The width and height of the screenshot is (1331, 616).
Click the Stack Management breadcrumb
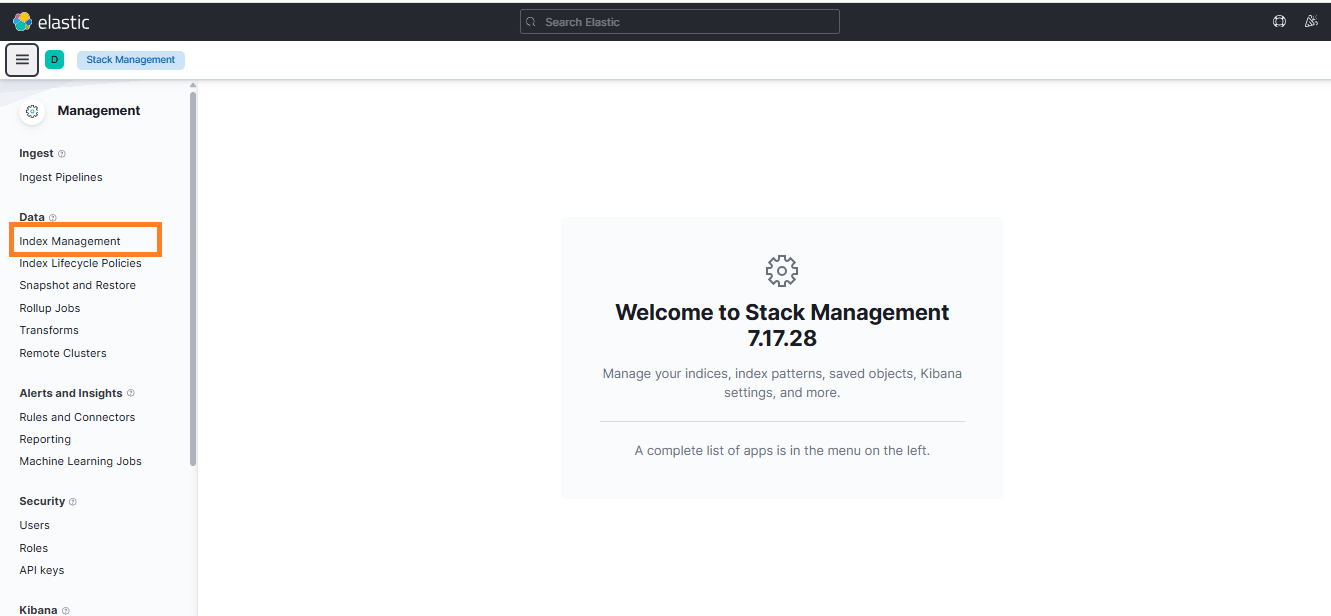(130, 60)
